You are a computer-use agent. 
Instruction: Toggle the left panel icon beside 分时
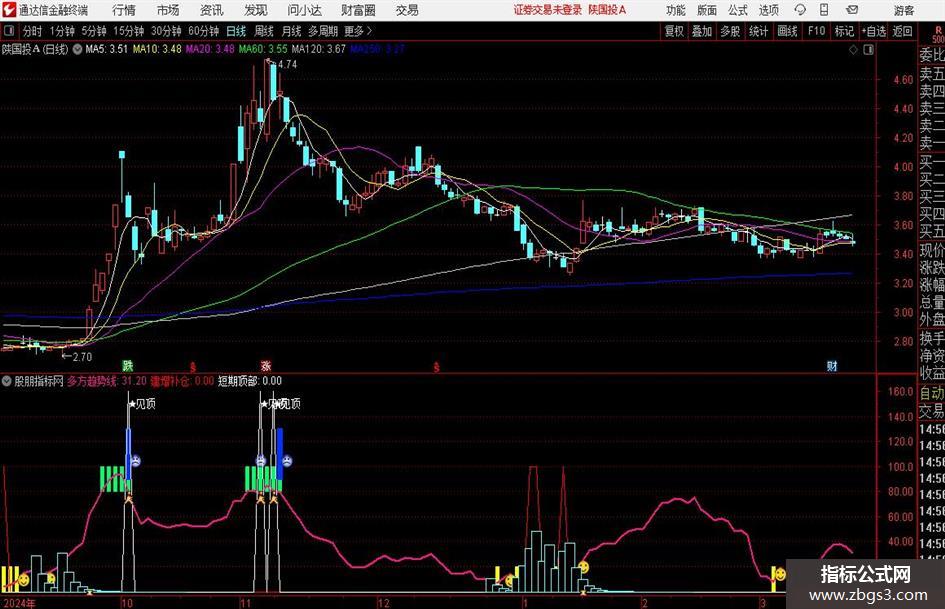pyautogui.click(x=8, y=31)
